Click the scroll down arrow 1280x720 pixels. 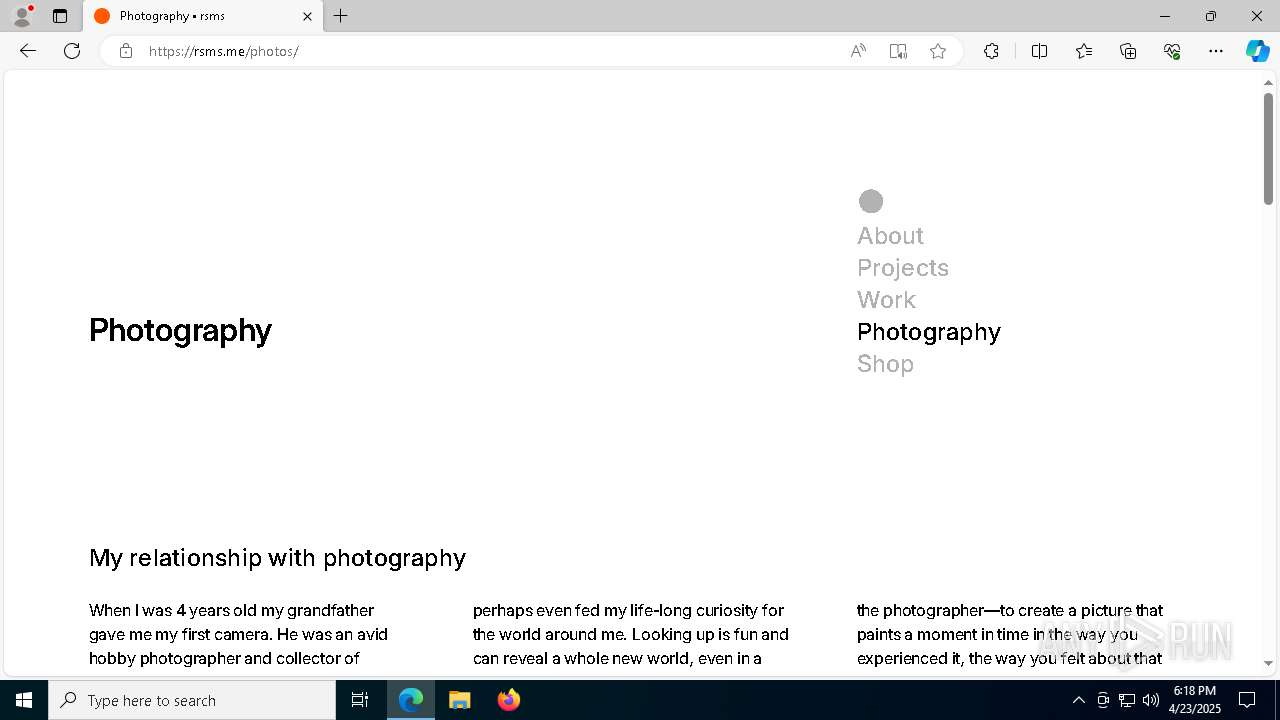pos(1268,663)
